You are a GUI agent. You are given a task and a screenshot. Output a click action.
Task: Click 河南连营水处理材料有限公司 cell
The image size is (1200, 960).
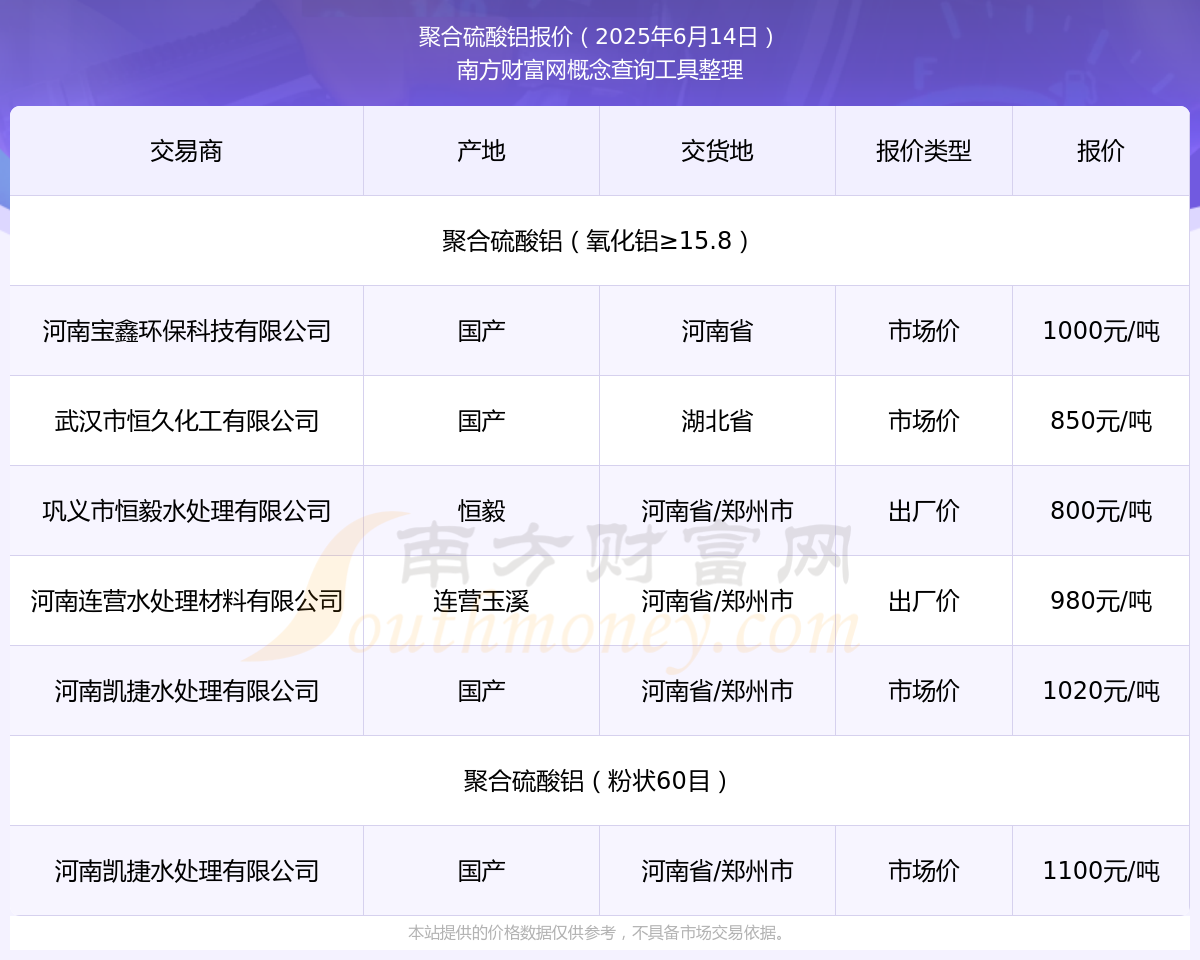(x=186, y=601)
